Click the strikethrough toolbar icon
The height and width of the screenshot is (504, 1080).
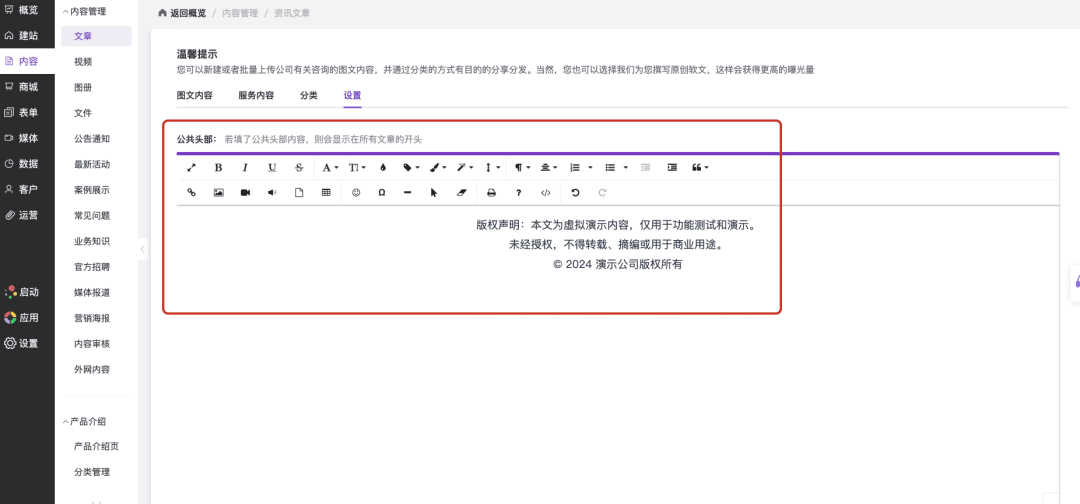click(x=299, y=168)
